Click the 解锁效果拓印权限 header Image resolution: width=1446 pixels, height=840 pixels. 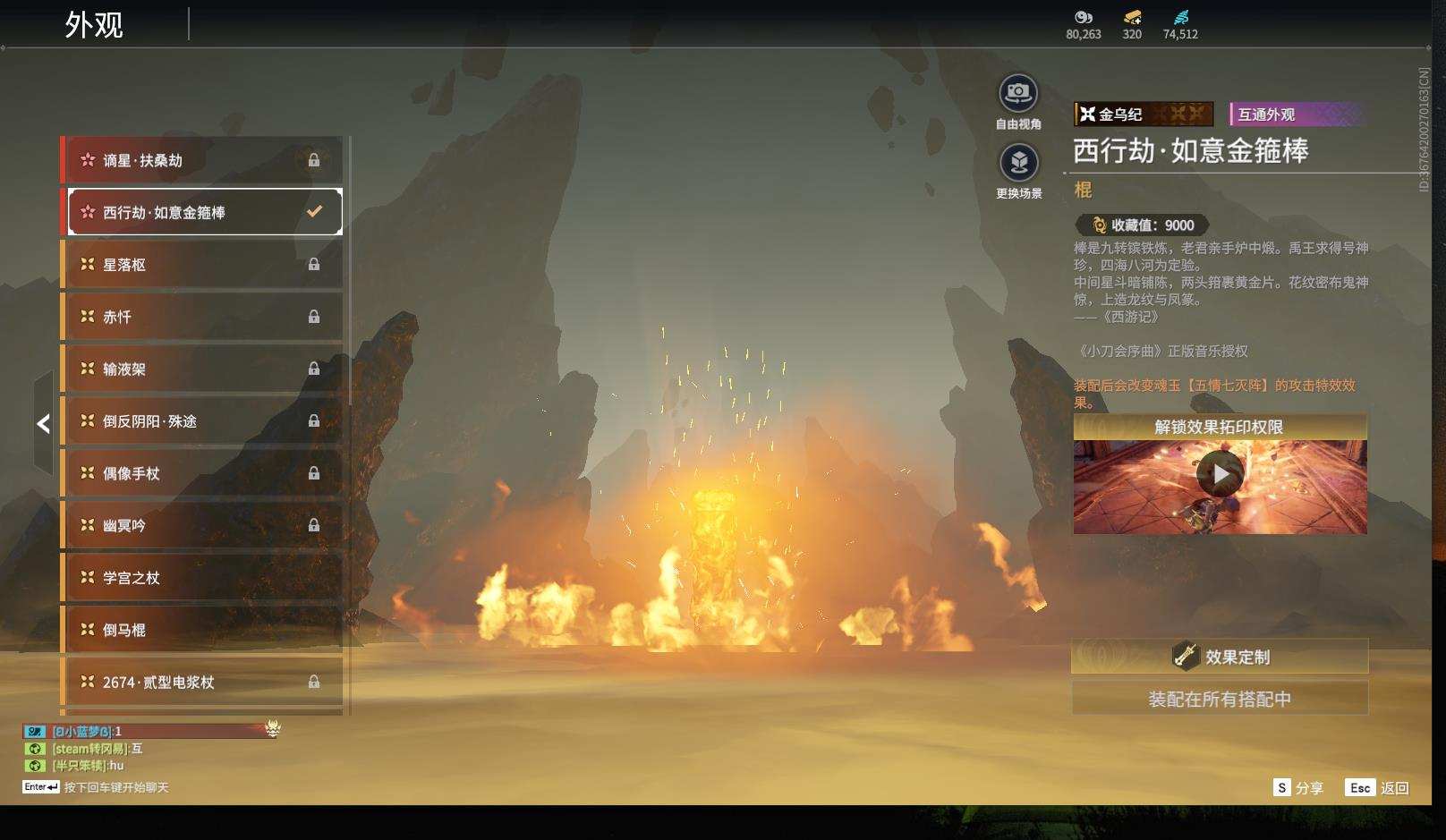[1220, 427]
